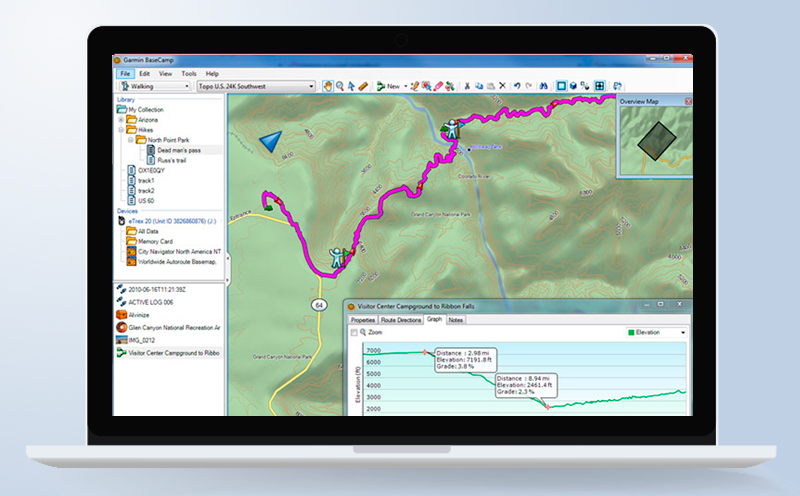Screen dimensions: 800x496
Task: Switch to the Notes tab
Action: click(456, 320)
